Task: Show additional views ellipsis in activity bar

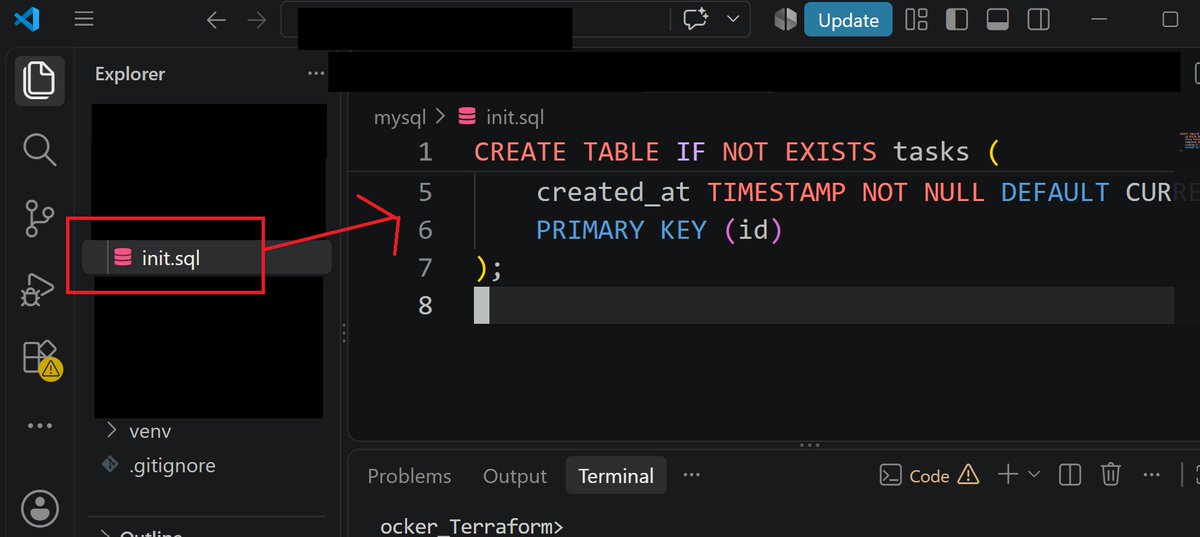Action: tap(39, 426)
